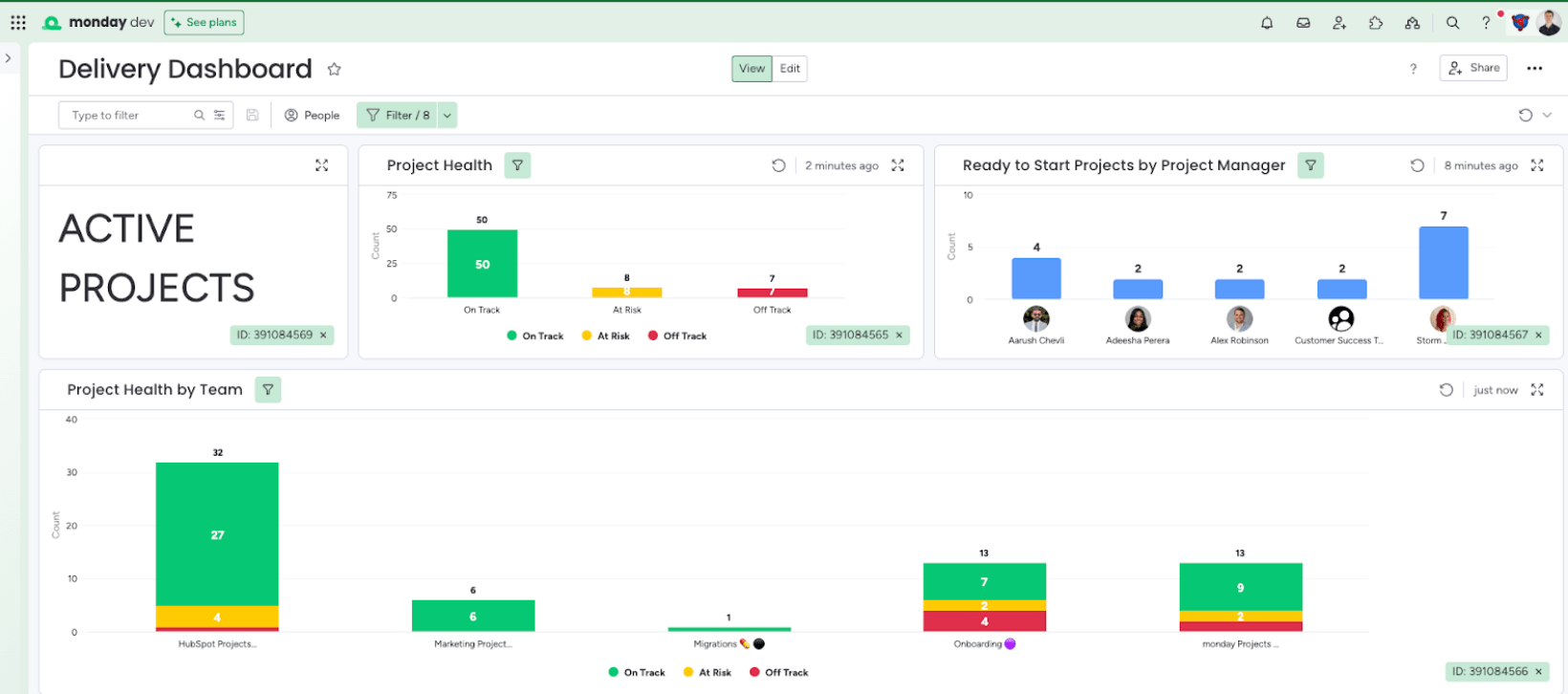The width and height of the screenshot is (1568, 694).
Task: Toggle At Risk legend in Project Health
Action: pos(606,336)
